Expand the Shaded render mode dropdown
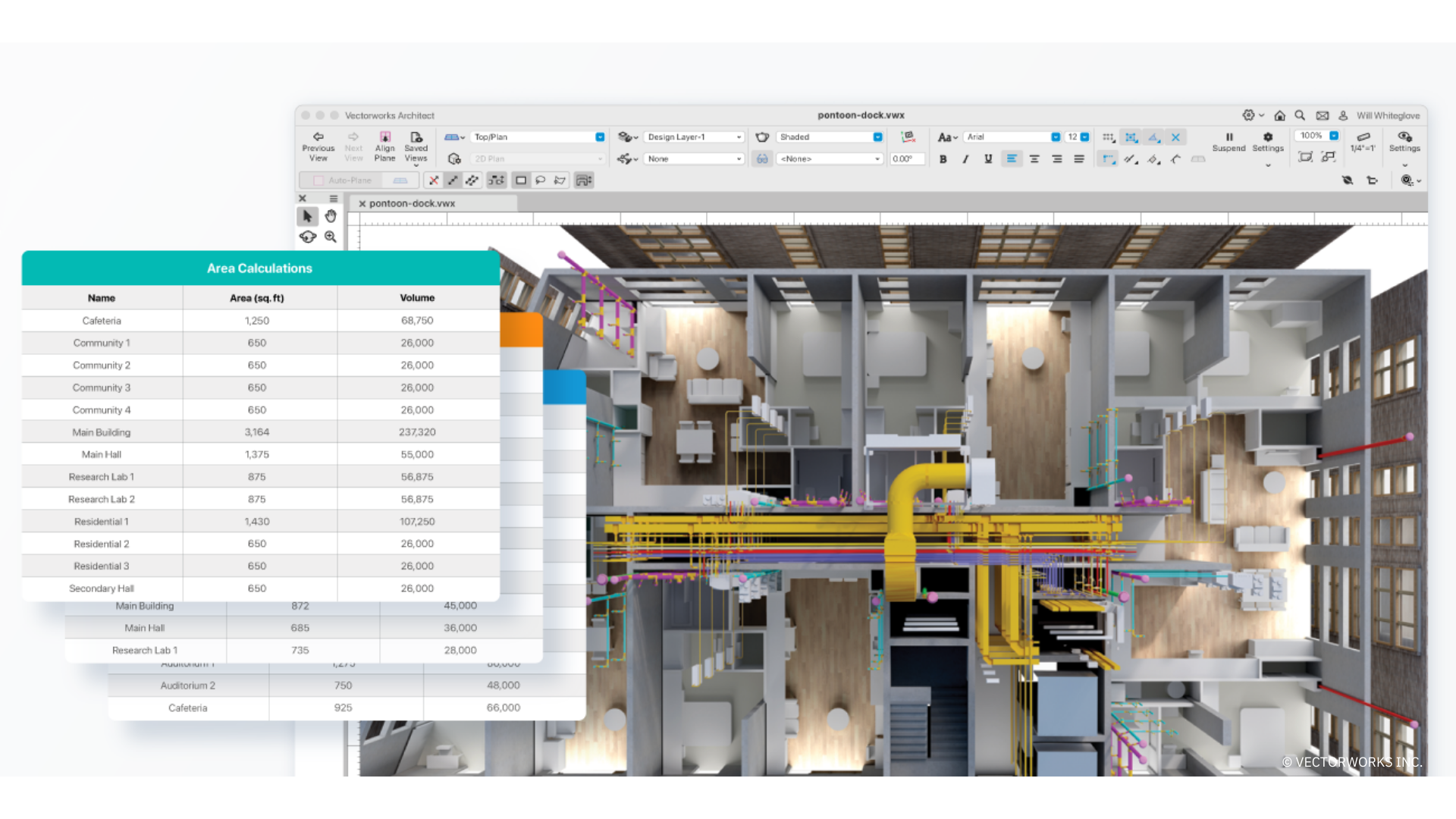 point(830,137)
